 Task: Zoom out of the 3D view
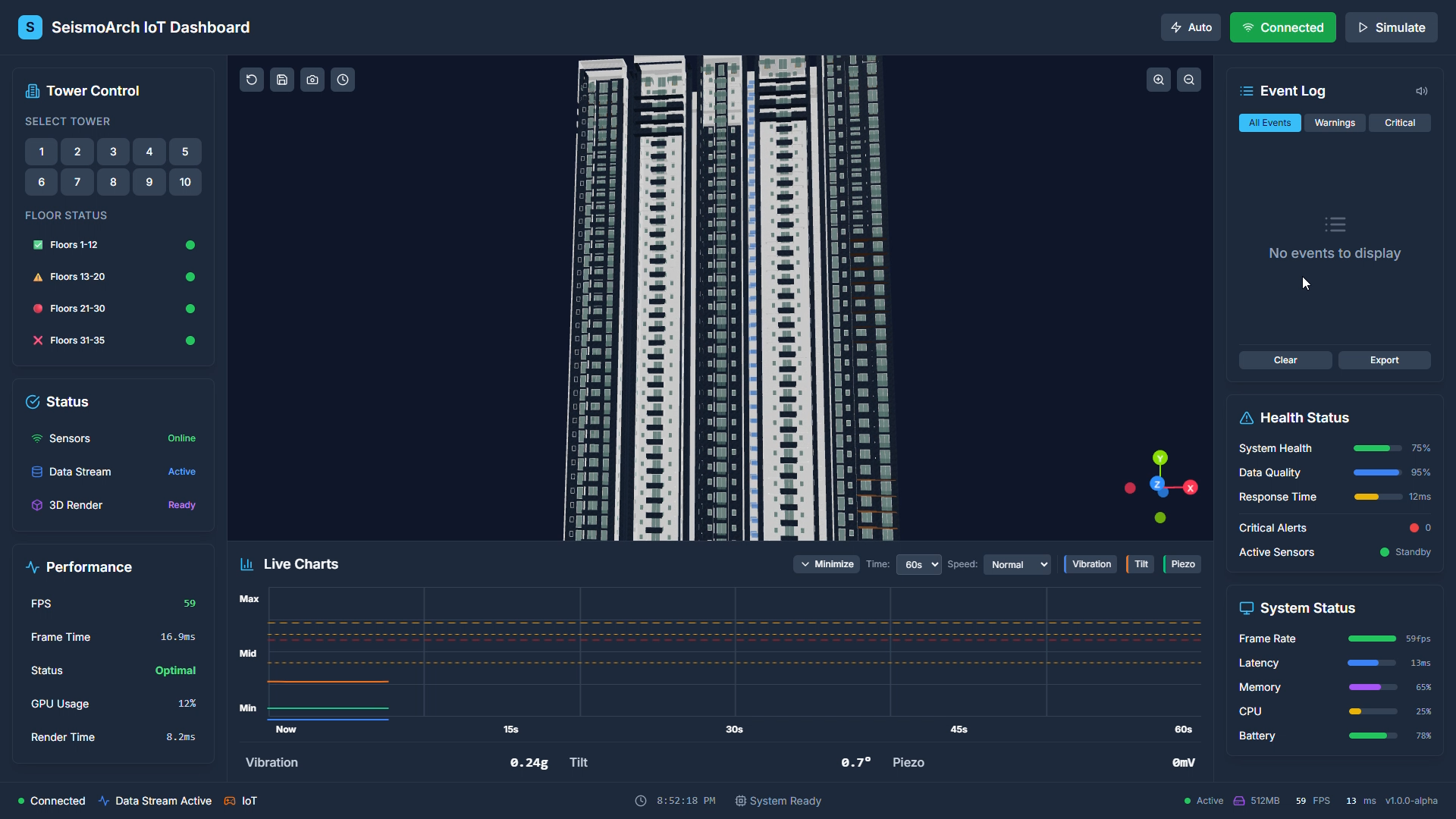point(1189,80)
